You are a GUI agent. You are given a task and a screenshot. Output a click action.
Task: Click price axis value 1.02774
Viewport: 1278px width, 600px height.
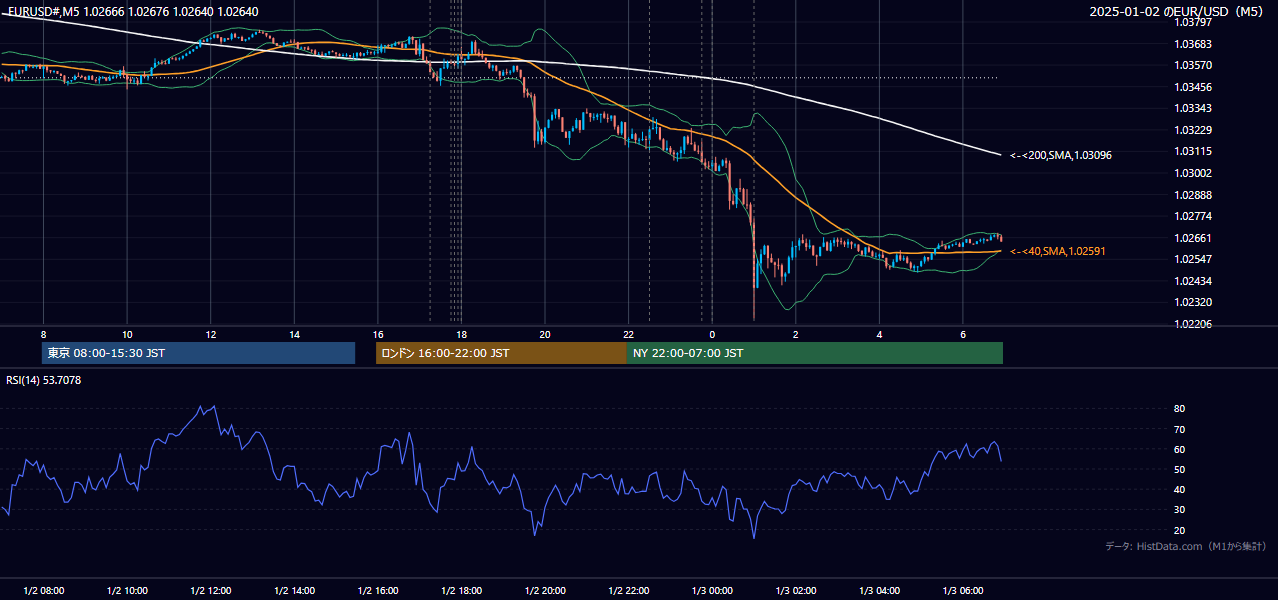tap(1193, 216)
